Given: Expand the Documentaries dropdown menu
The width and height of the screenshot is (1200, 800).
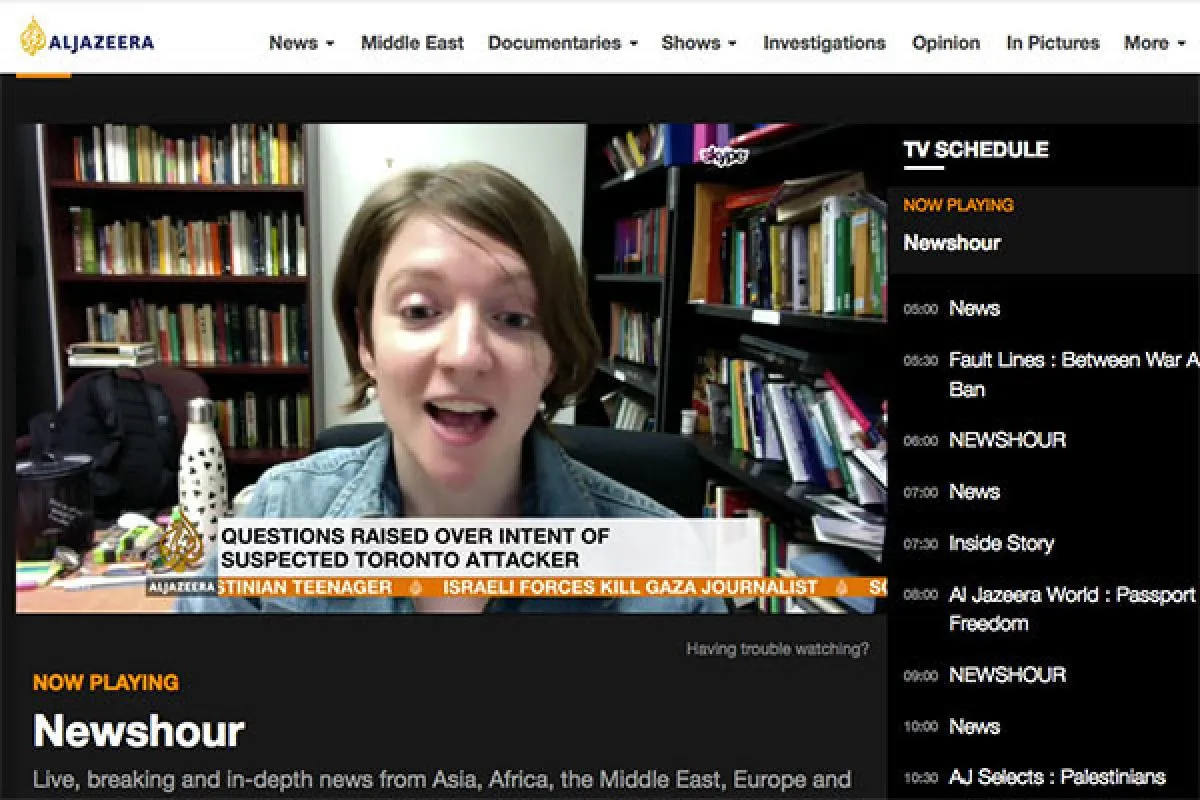Looking at the screenshot, I should click(x=562, y=43).
